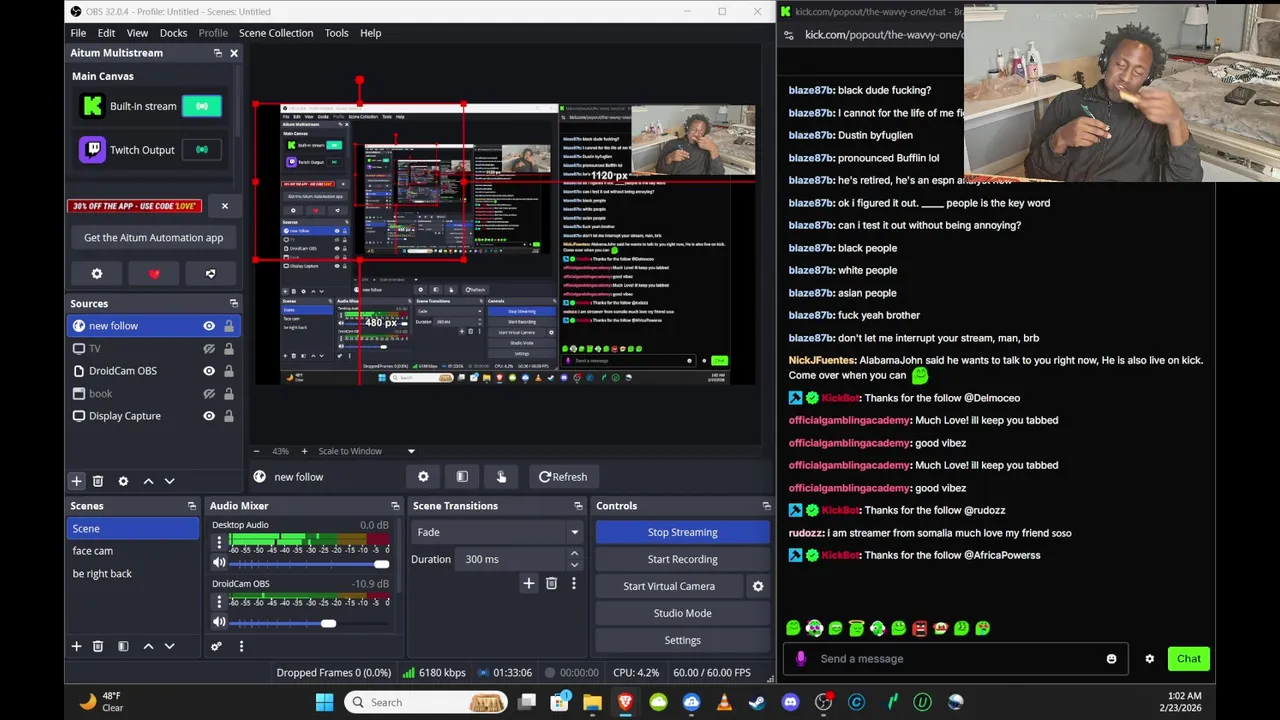Add a new source with the plus icon
Screen dimensions: 1280x720
click(x=76, y=481)
